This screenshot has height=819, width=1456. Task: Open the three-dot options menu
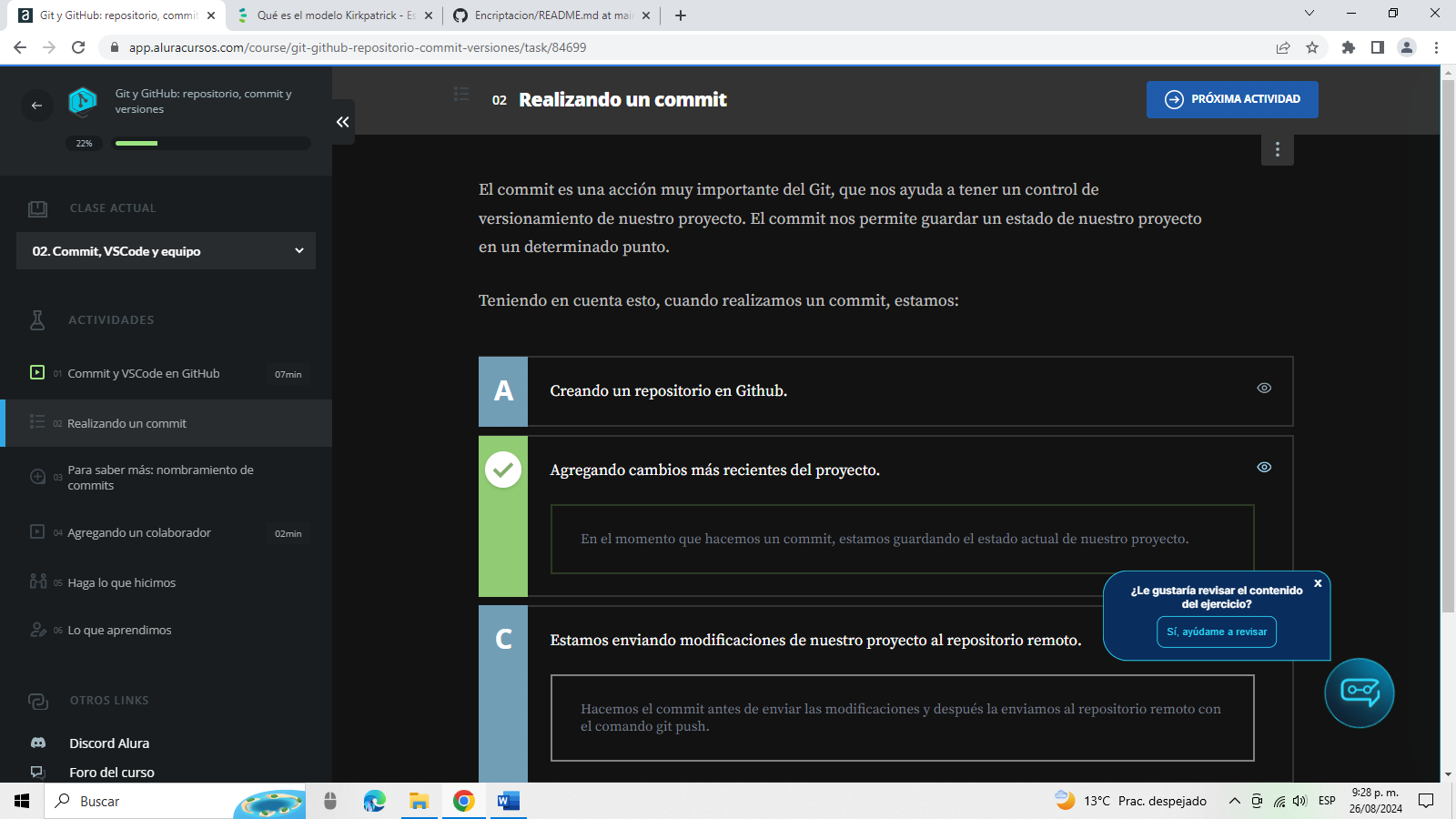tap(1278, 149)
